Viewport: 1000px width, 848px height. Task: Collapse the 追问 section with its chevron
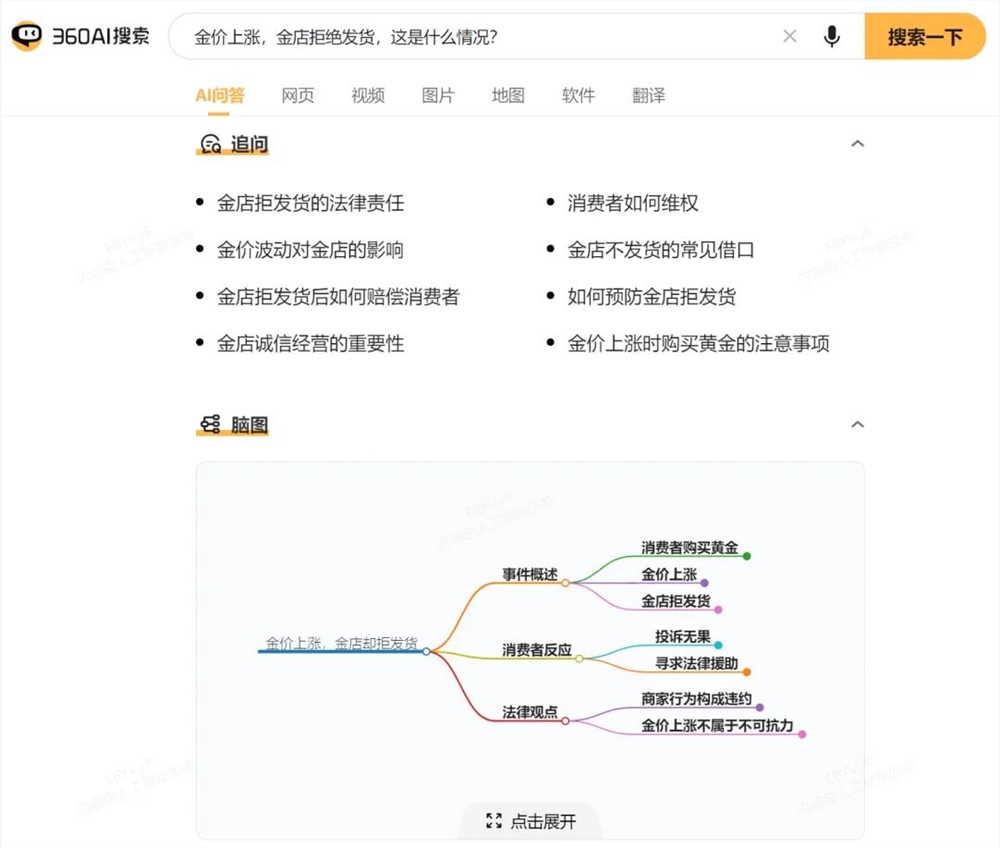tap(858, 144)
